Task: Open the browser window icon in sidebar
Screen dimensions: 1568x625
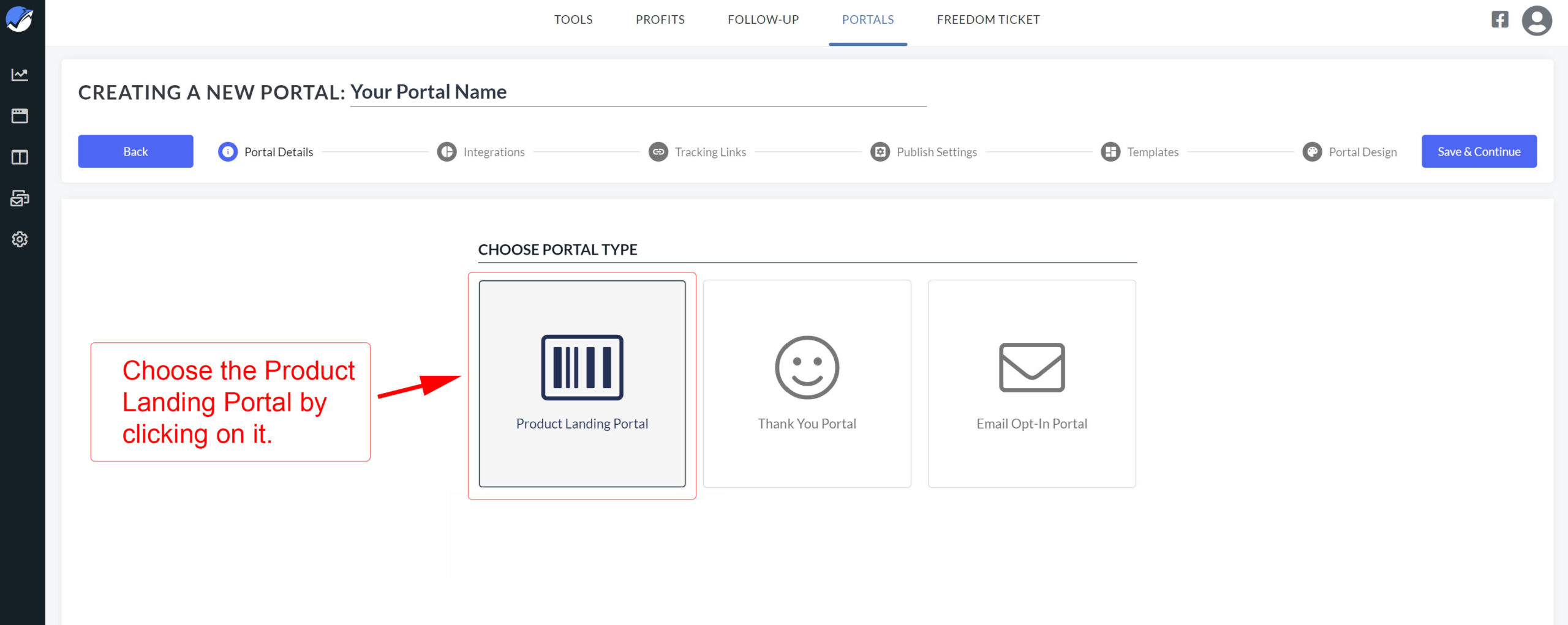Action: [20, 116]
